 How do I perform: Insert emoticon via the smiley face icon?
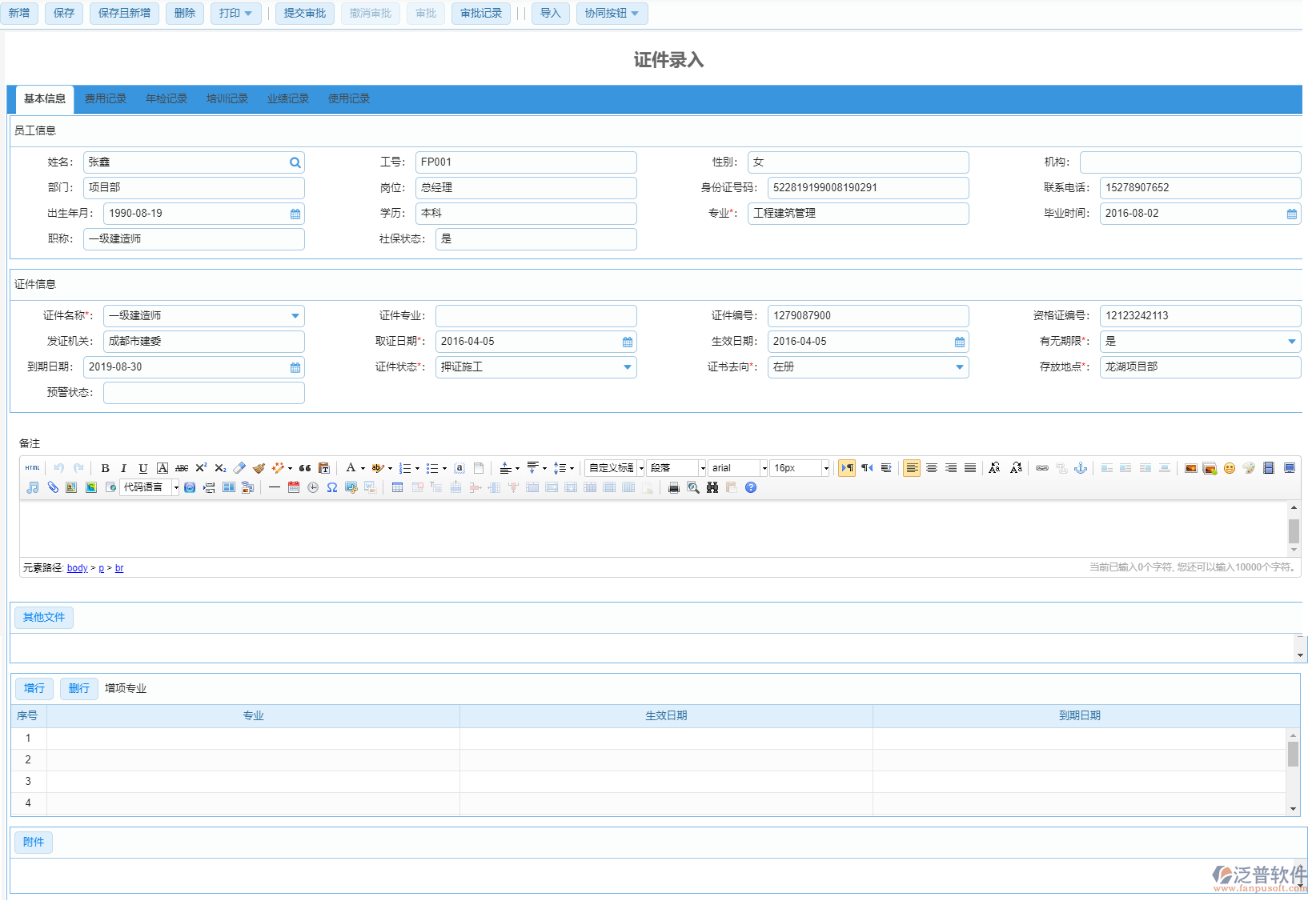point(1230,468)
